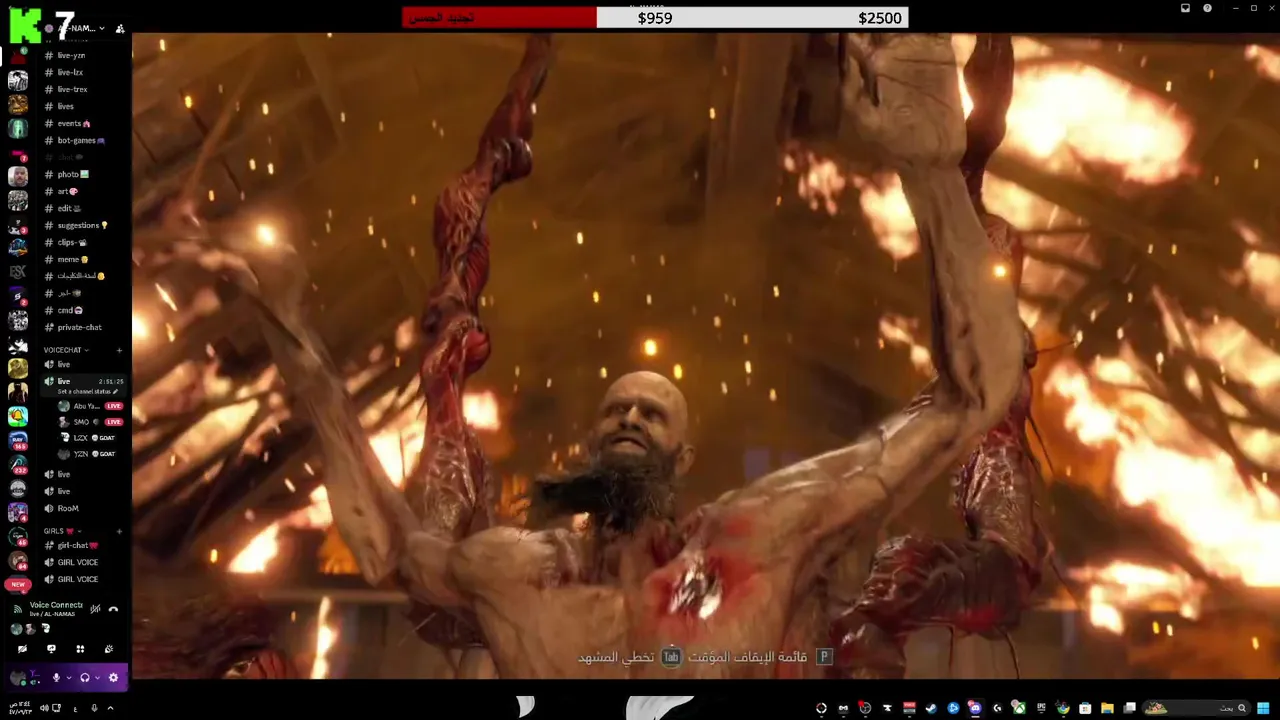Open soundboard icon
Viewport: 1280px width, 720px height.
(109, 649)
